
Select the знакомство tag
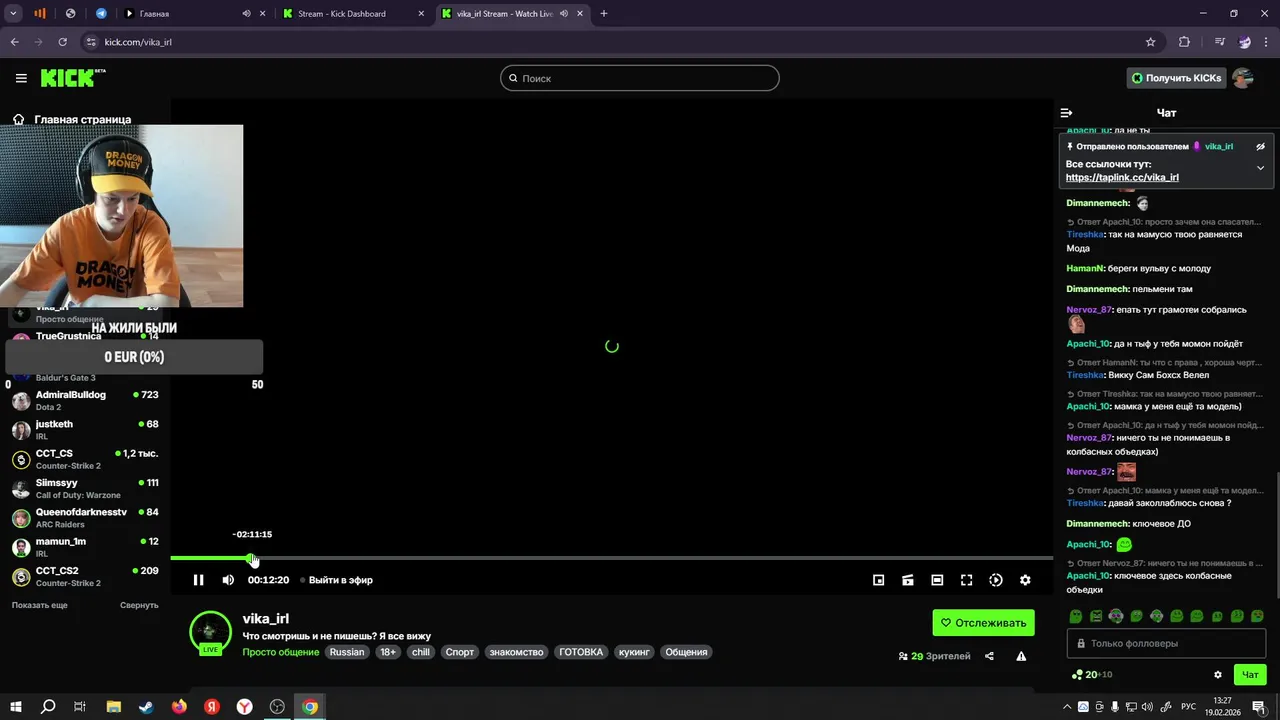[x=517, y=652]
